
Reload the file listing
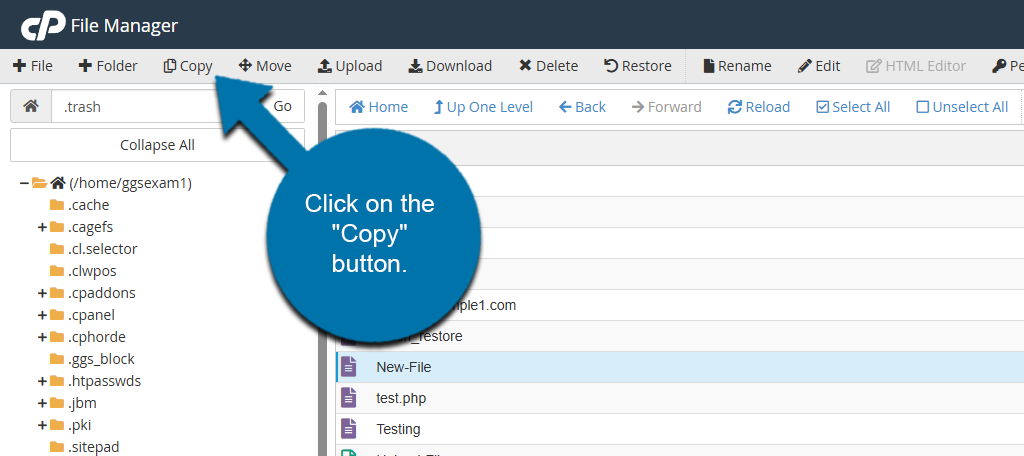tap(758, 107)
